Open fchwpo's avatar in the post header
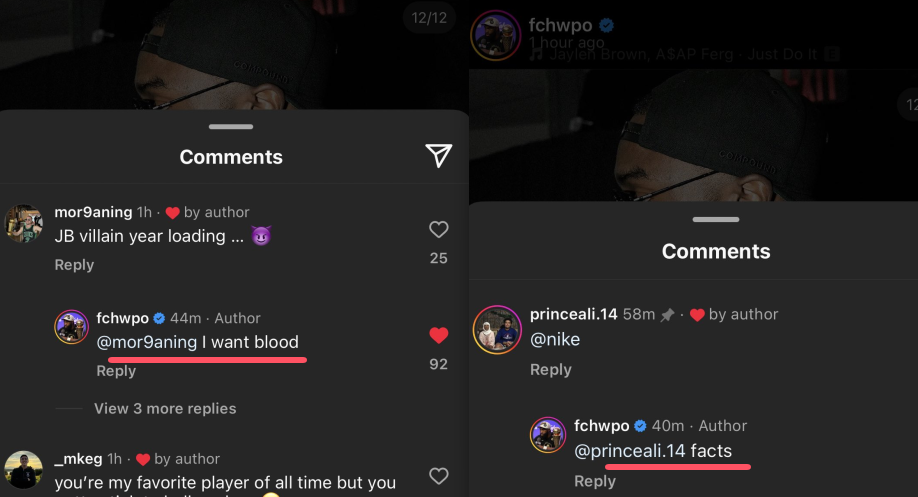The image size is (918, 497). click(495, 35)
